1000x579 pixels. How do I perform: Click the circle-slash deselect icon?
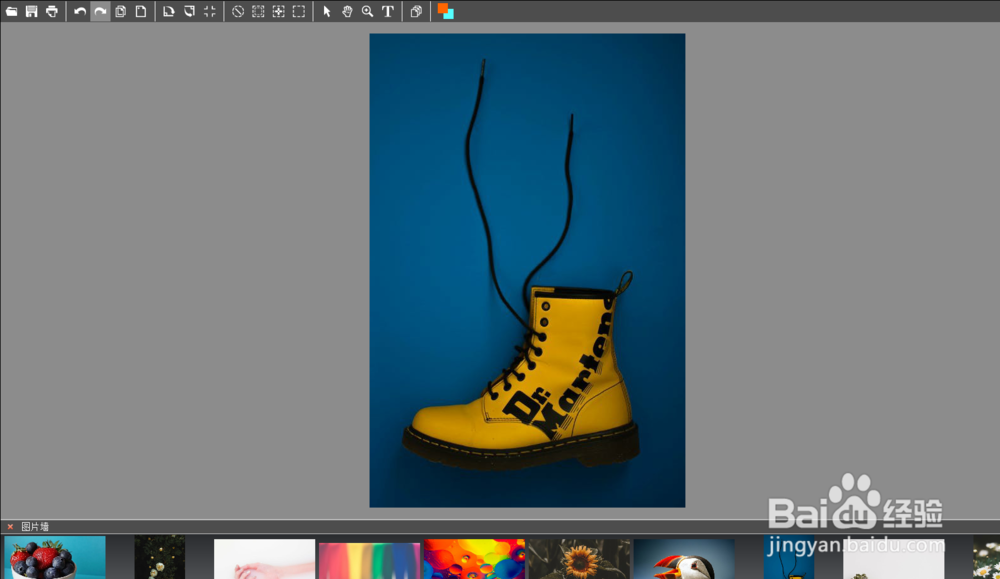(x=238, y=11)
